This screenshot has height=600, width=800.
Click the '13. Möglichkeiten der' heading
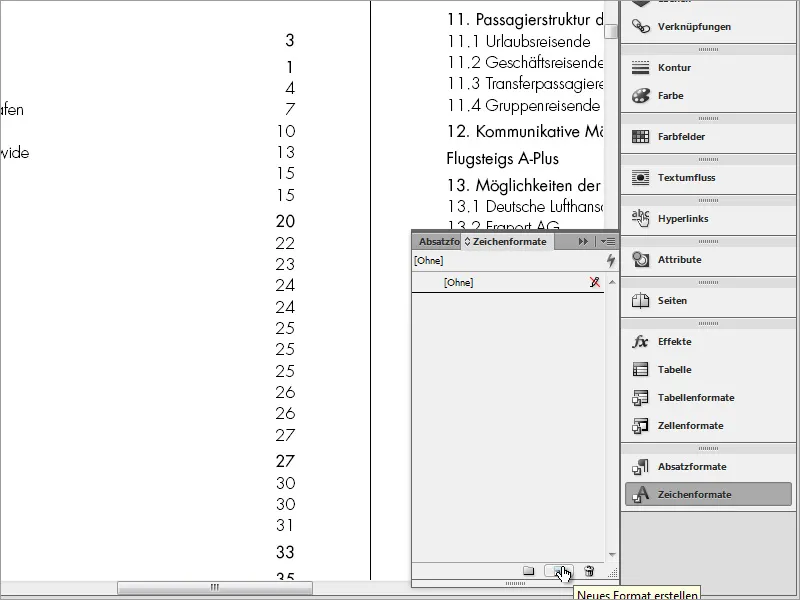tap(524, 185)
